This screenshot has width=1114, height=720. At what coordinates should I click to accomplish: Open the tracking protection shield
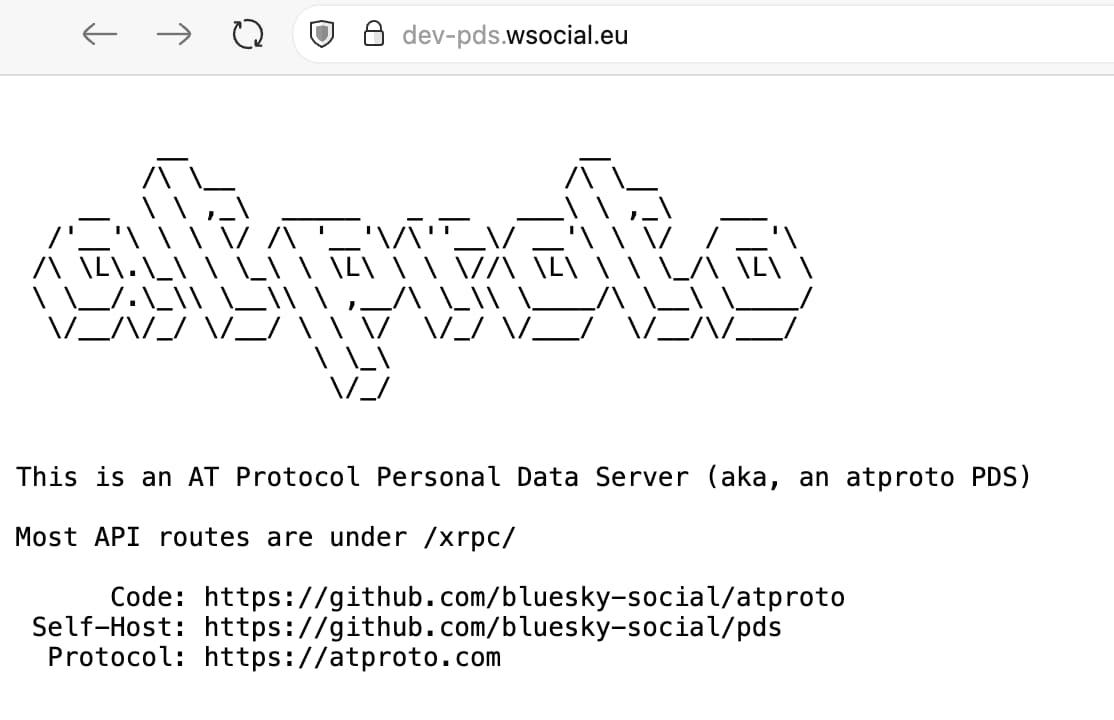[x=322, y=35]
